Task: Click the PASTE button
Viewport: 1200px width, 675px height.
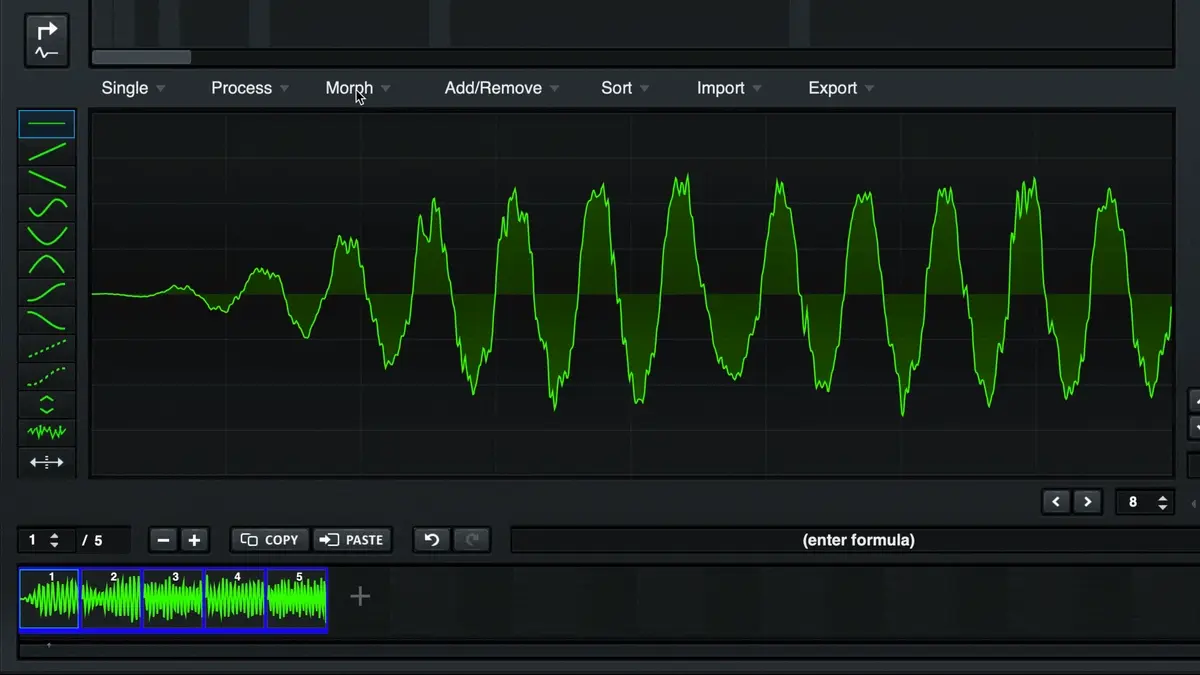Action: tap(352, 540)
